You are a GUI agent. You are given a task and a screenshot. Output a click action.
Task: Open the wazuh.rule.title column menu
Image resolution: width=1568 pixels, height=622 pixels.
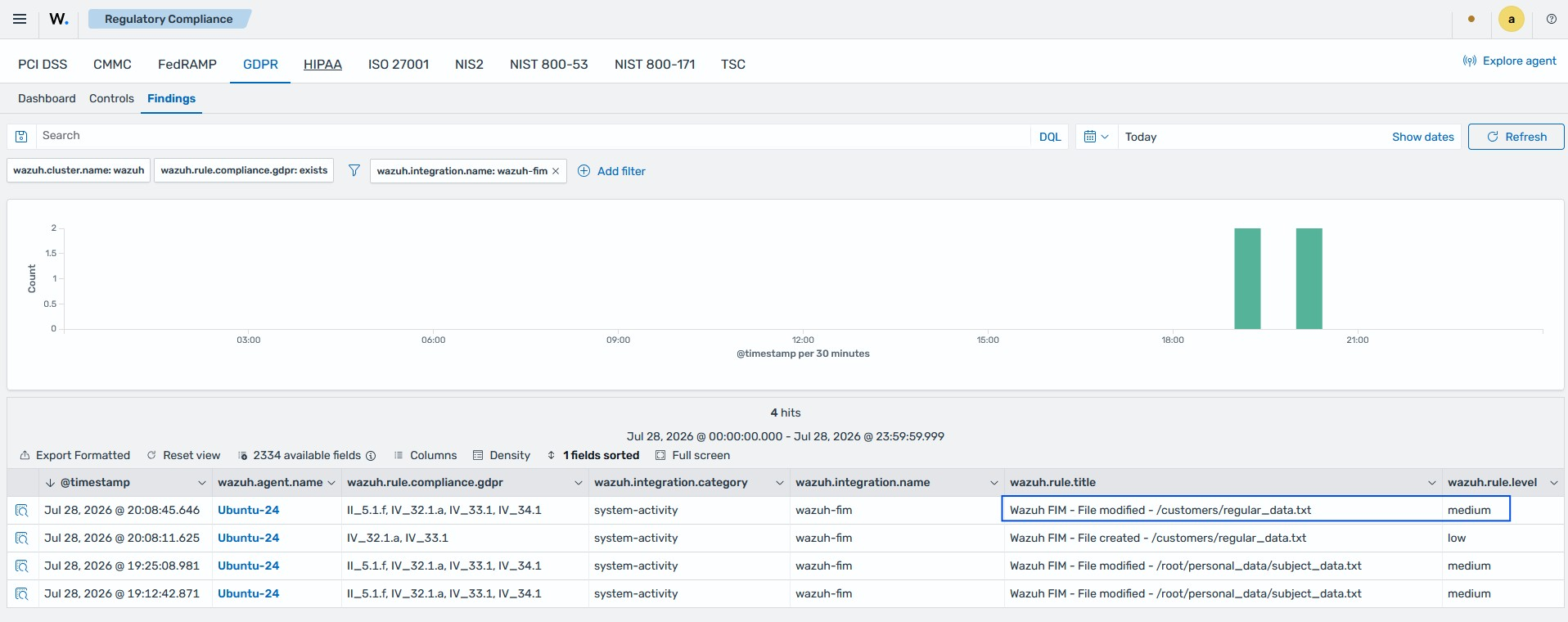[x=1432, y=483]
